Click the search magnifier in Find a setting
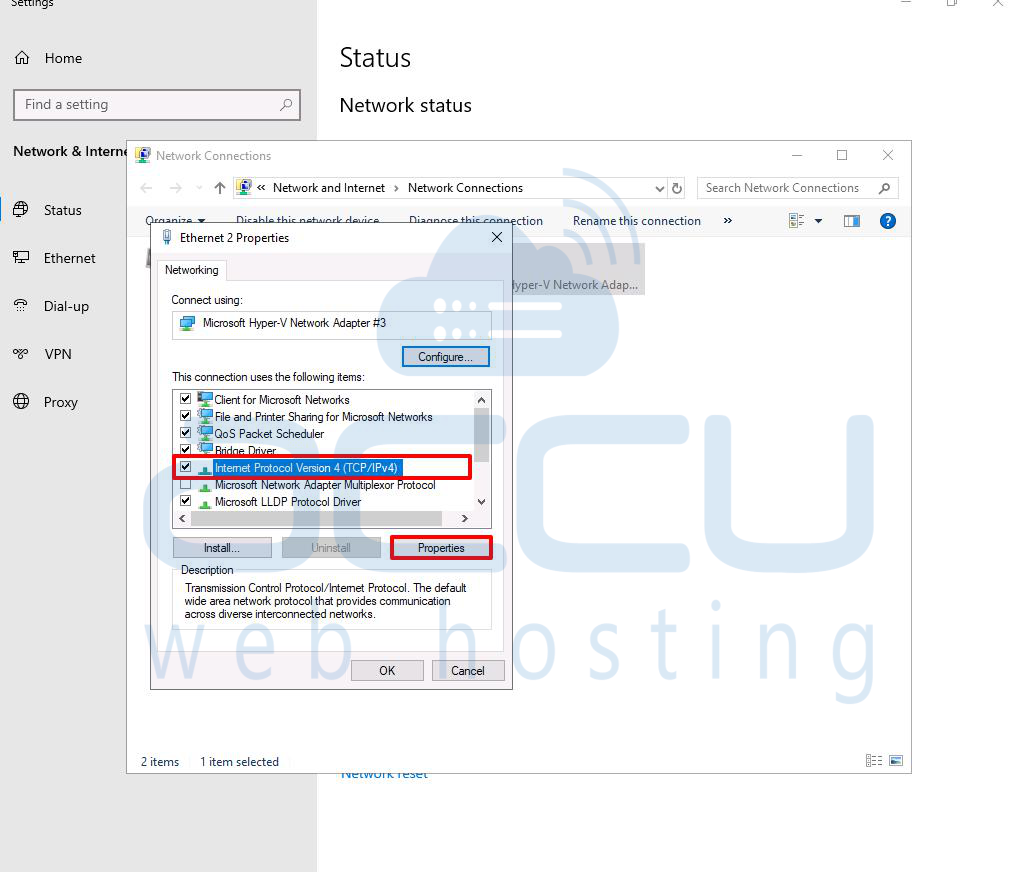This screenshot has height=872, width=1015. tap(285, 105)
